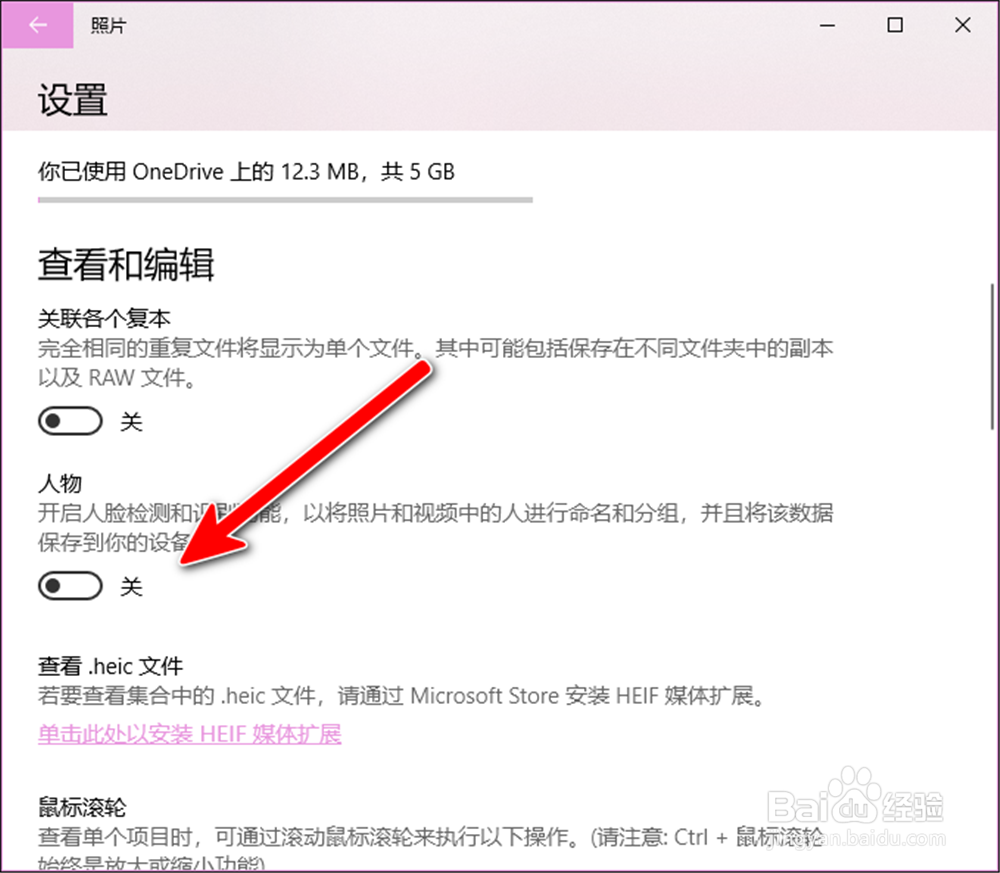Click the 人物 setting label
The width and height of the screenshot is (1000, 873).
tap(60, 483)
